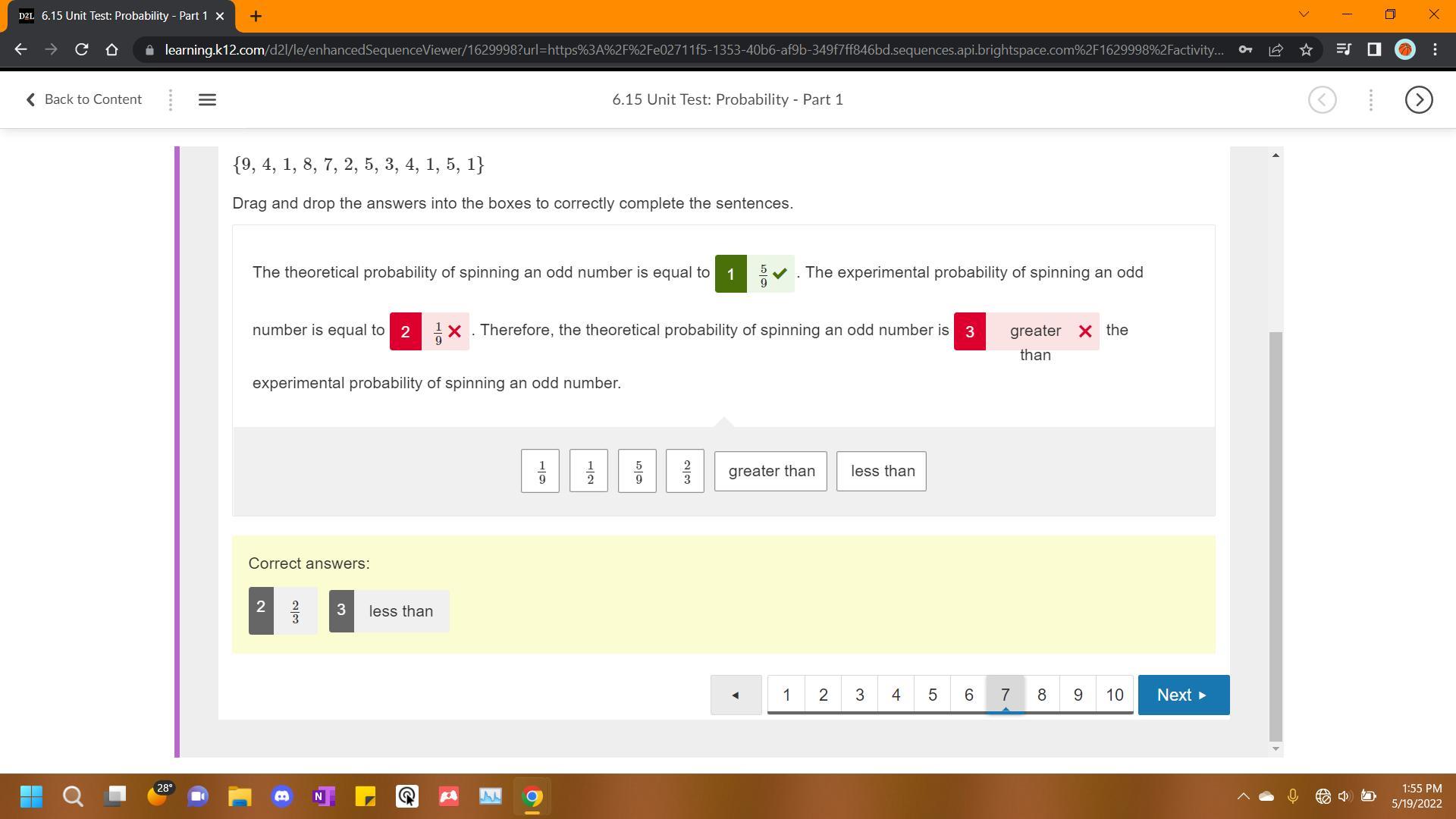Click the home page icon

tap(111, 50)
